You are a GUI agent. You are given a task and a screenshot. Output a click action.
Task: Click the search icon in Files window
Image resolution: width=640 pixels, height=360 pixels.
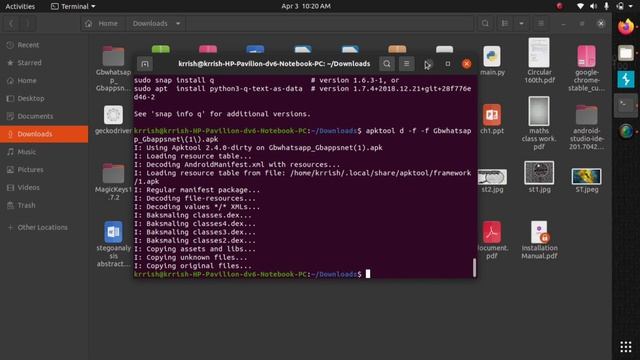point(485,24)
